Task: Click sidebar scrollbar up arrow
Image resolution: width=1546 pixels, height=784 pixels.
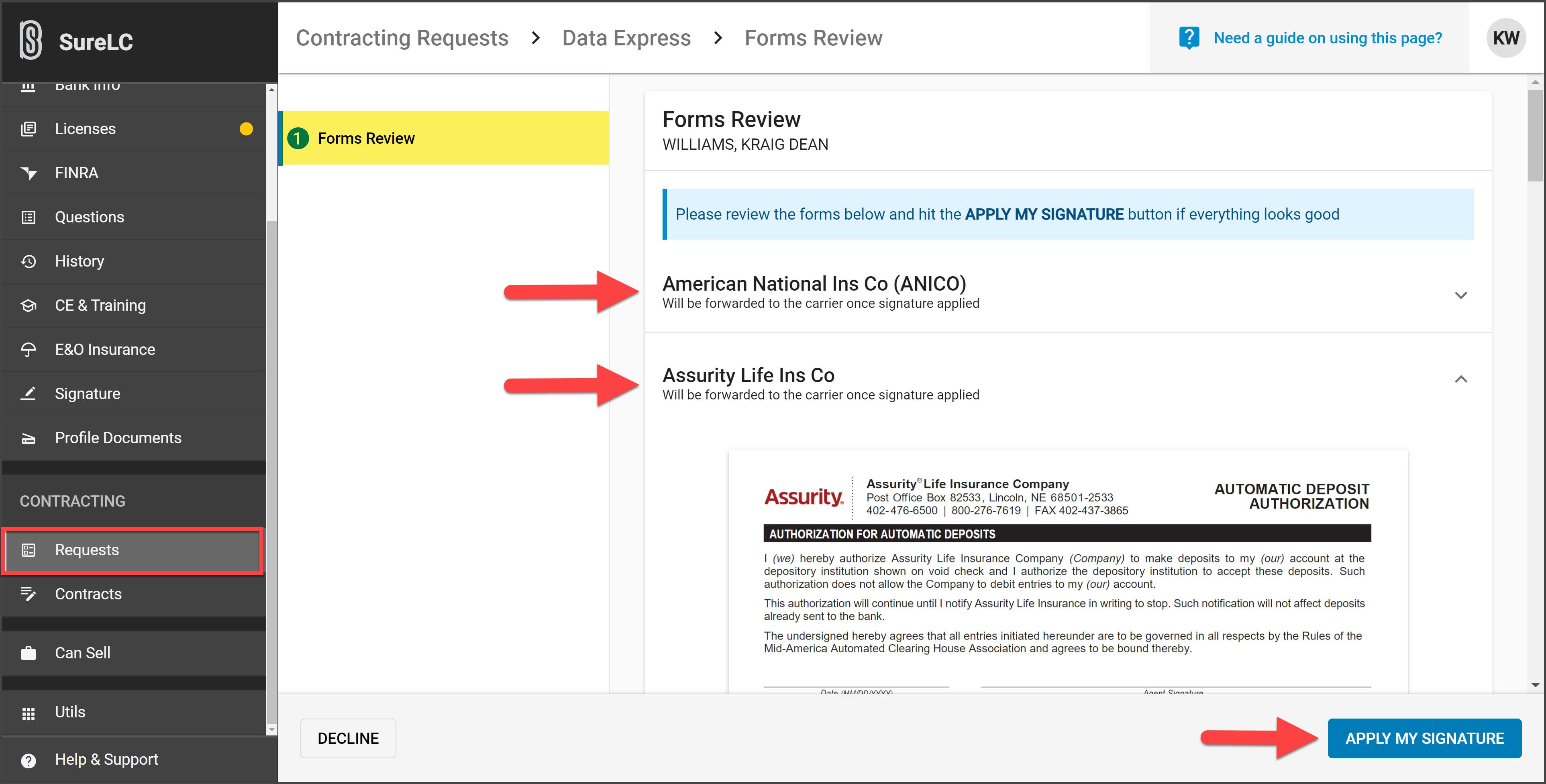Action: coord(271,90)
